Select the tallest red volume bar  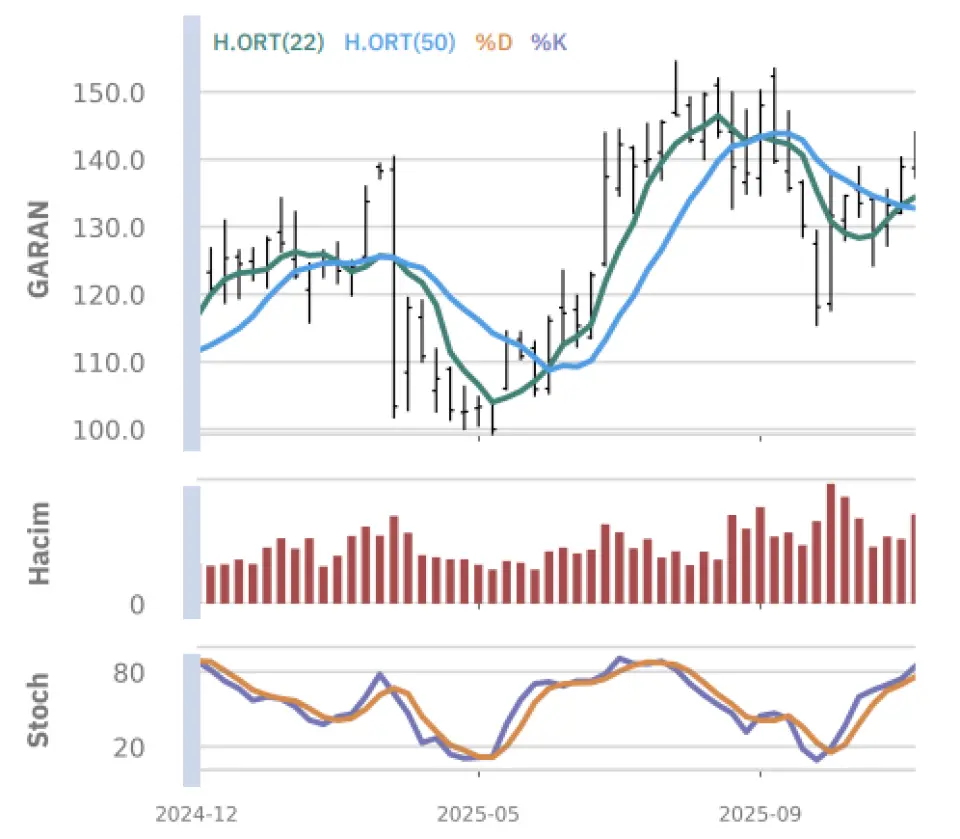(x=830, y=544)
